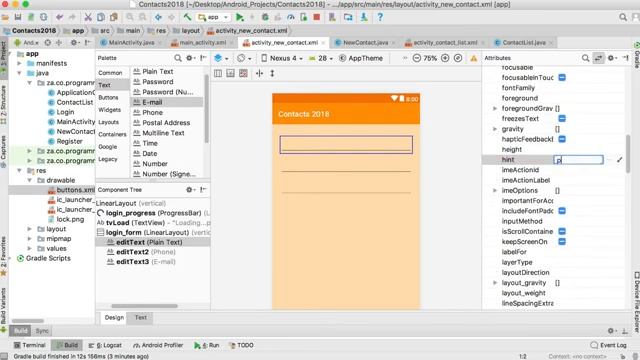The height and width of the screenshot is (360, 640).
Task: Switch to activity_contact_list.xml tab
Action: (445, 42)
